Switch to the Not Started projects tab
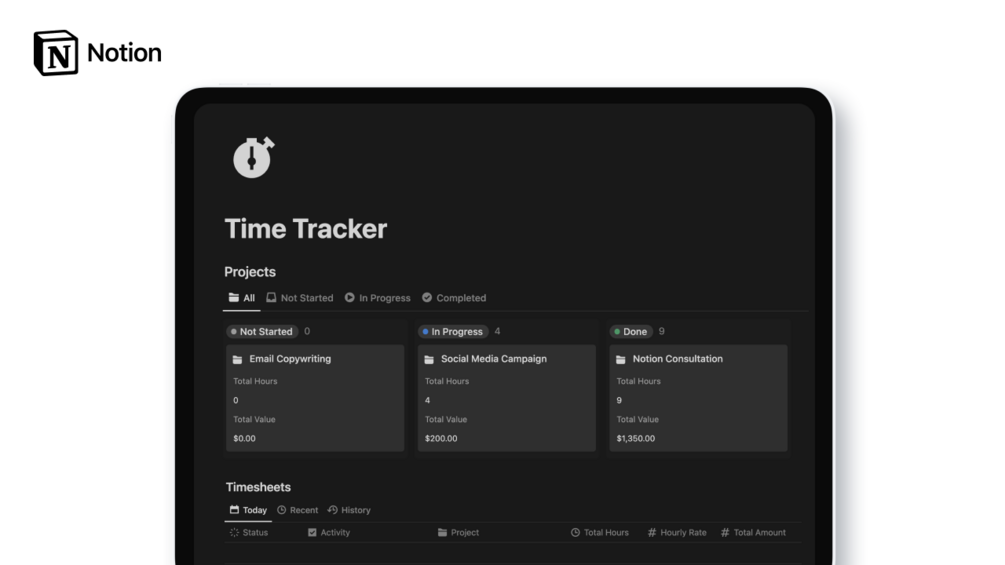 point(300,298)
